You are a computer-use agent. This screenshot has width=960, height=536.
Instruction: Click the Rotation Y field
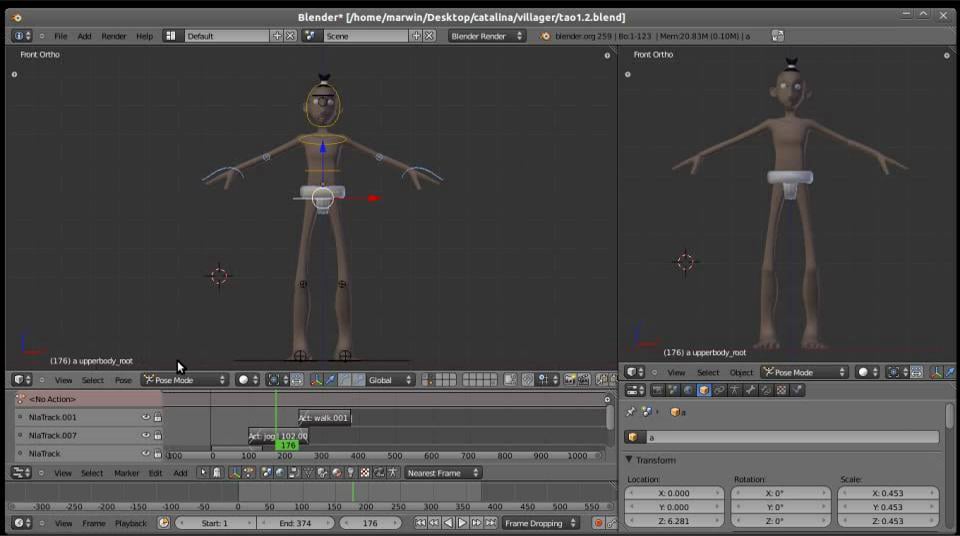click(x=781, y=507)
